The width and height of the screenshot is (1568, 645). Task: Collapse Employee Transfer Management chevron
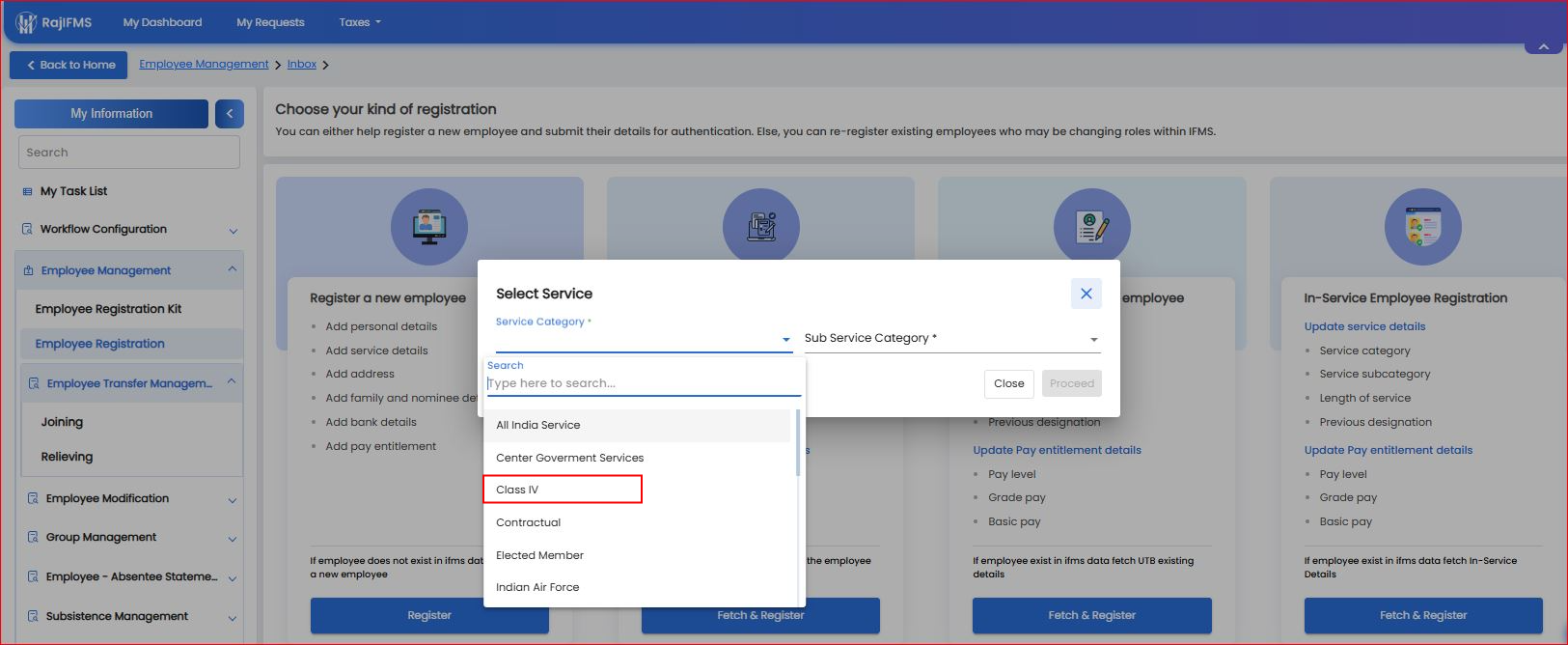(x=232, y=382)
